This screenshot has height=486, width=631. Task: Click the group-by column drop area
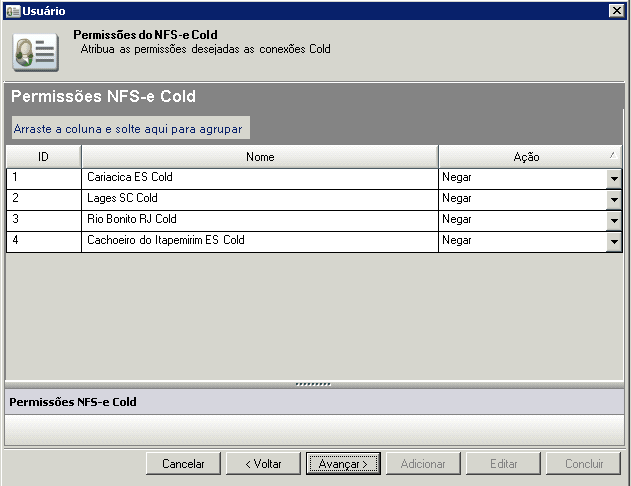click(128, 130)
